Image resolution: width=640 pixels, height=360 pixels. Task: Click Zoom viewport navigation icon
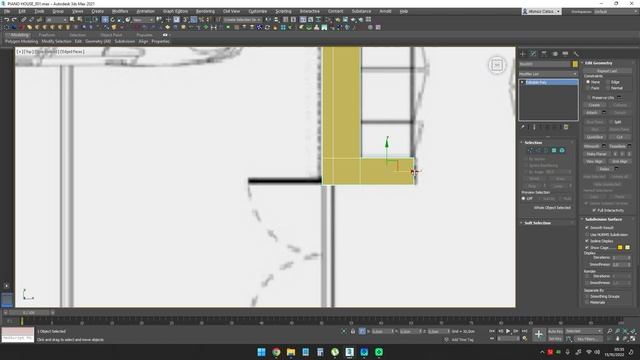pyautogui.click(x=609, y=331)
